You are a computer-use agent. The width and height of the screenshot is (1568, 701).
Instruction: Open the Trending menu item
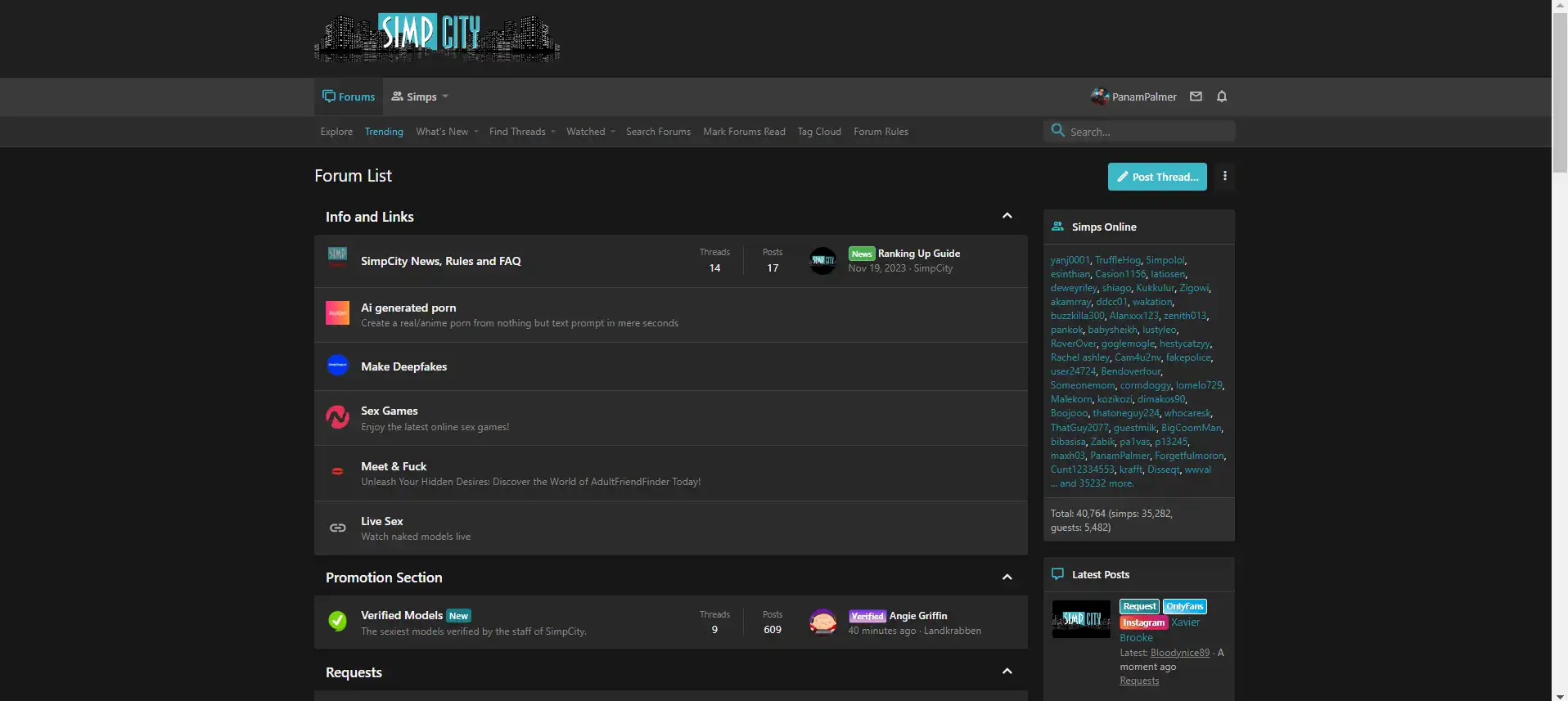[x=384, y=132]
